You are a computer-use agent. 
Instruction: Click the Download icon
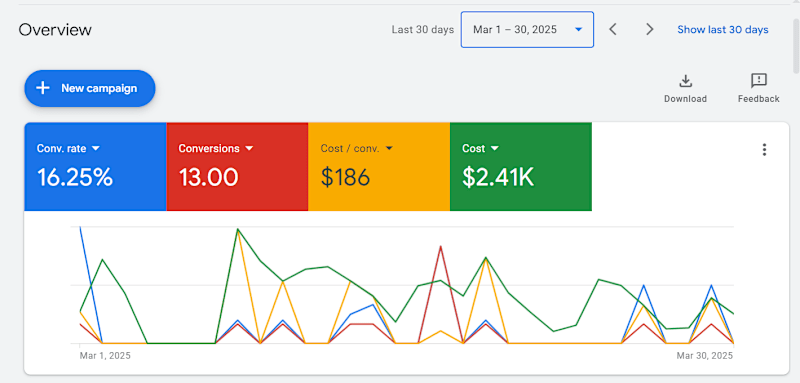pyautogui.click(x=685, y=81)
